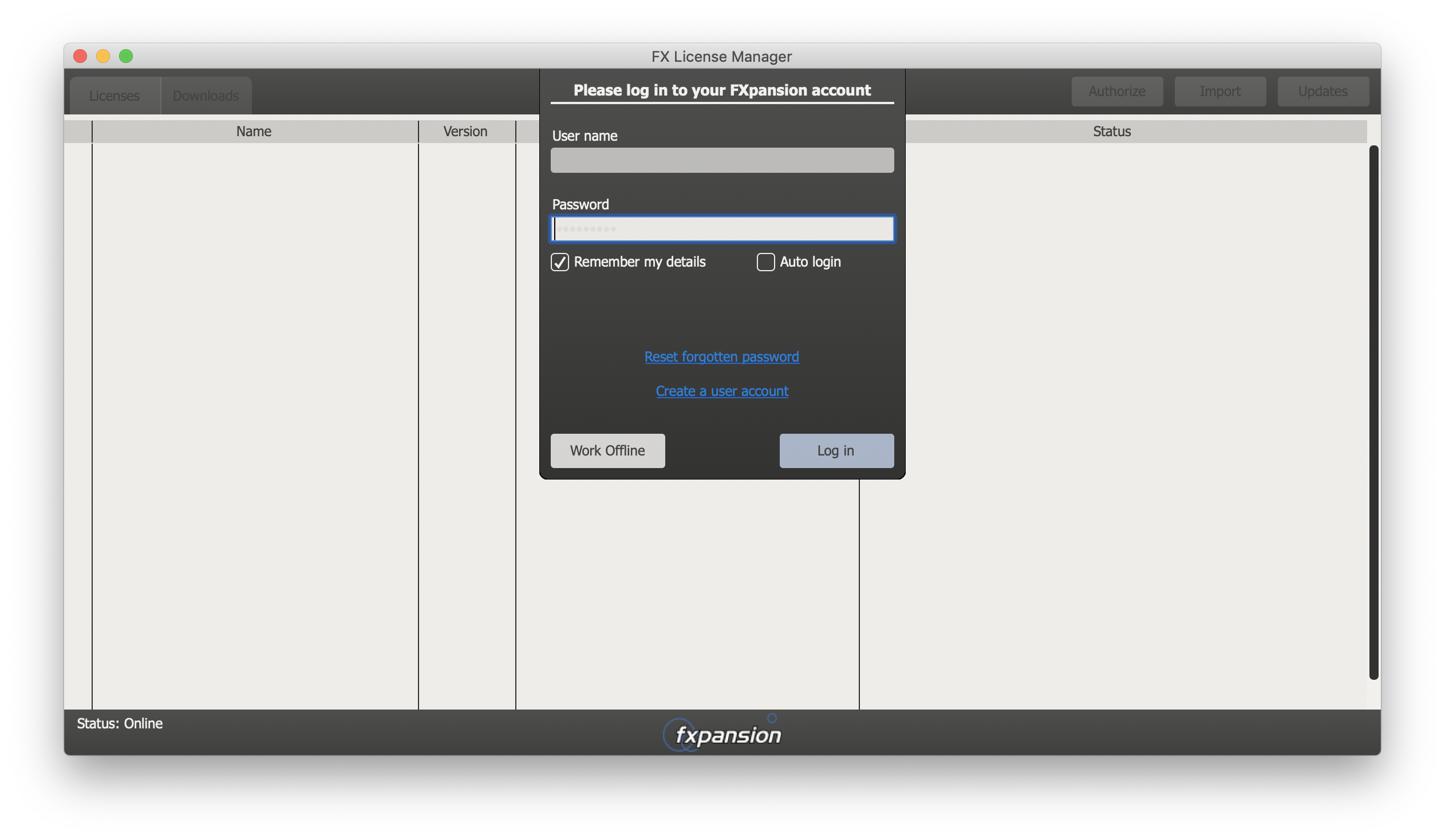The image size is (1445, 840).
Task: Sort by the Name column header
Action: [254, 131]
